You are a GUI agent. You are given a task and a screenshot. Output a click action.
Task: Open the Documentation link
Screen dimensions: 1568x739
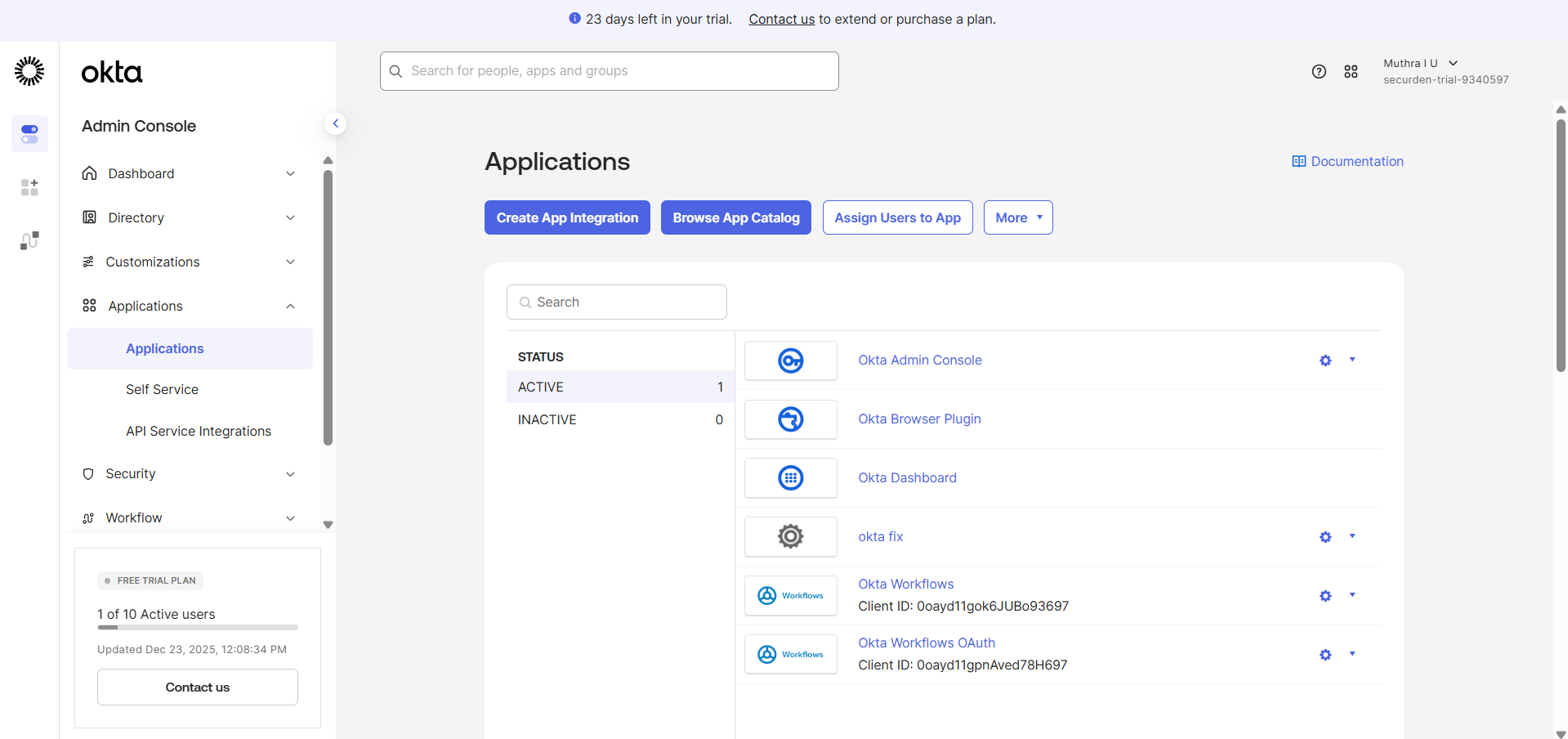[x=1347, y=161]
